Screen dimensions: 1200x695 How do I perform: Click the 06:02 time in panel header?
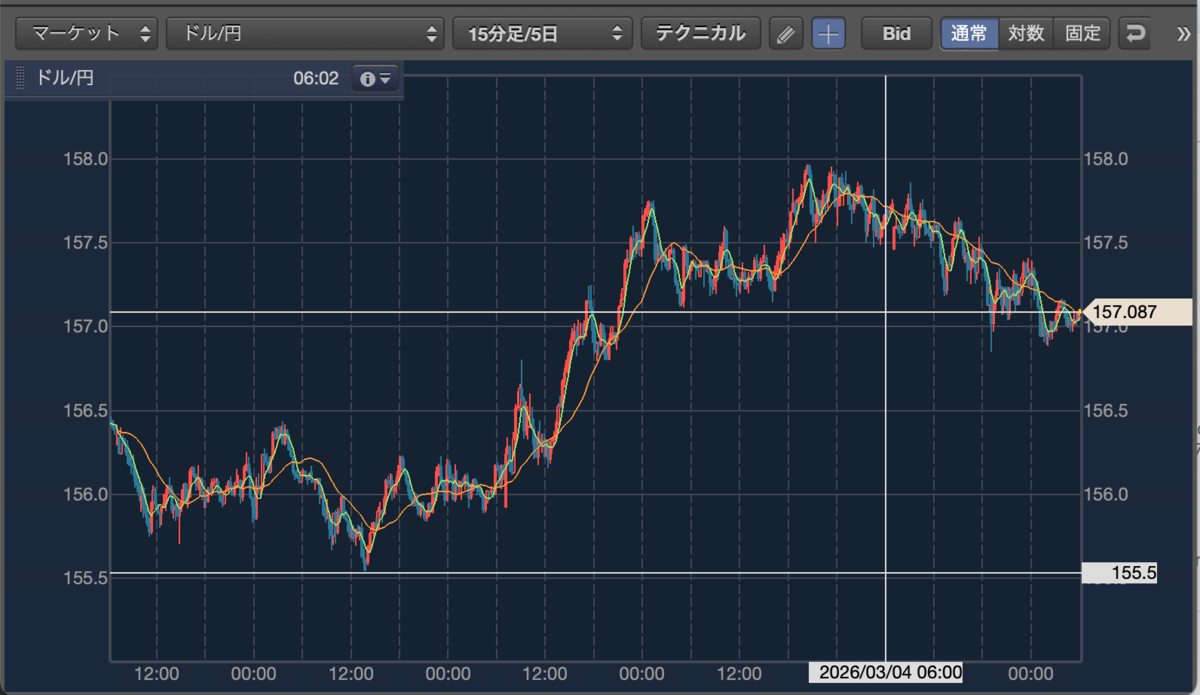coord(316,78)
